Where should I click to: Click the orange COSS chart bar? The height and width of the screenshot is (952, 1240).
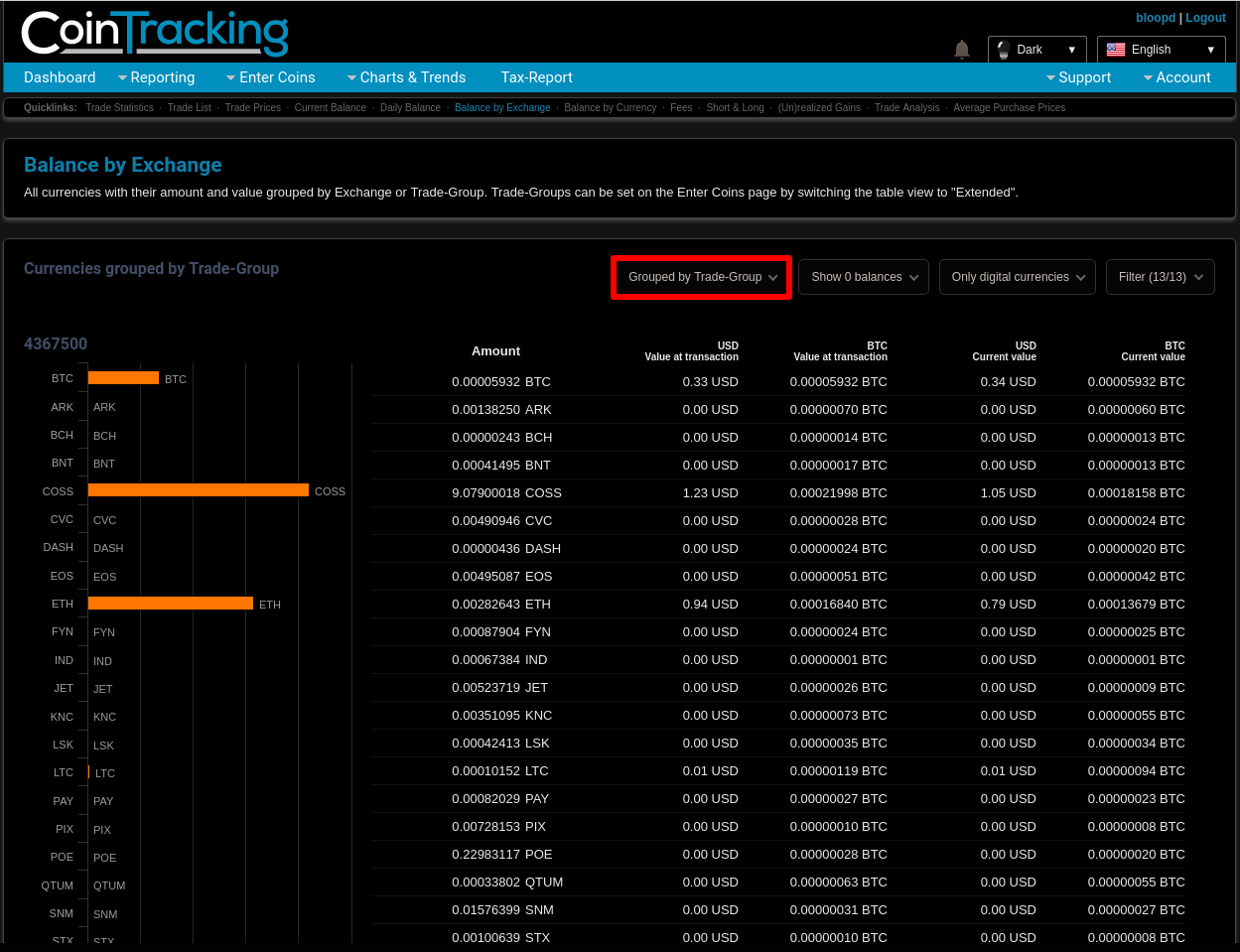click(x=199, y=490)
